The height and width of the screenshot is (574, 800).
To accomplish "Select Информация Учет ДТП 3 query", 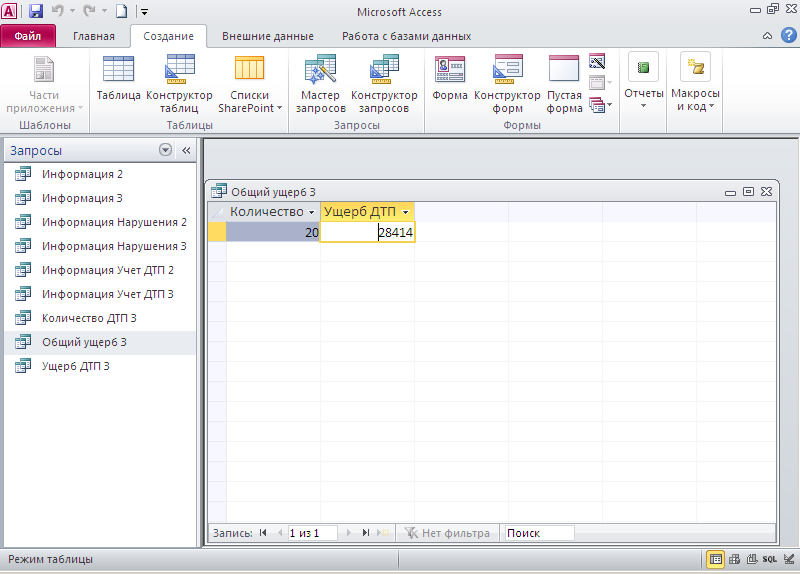I will point(100,294).
